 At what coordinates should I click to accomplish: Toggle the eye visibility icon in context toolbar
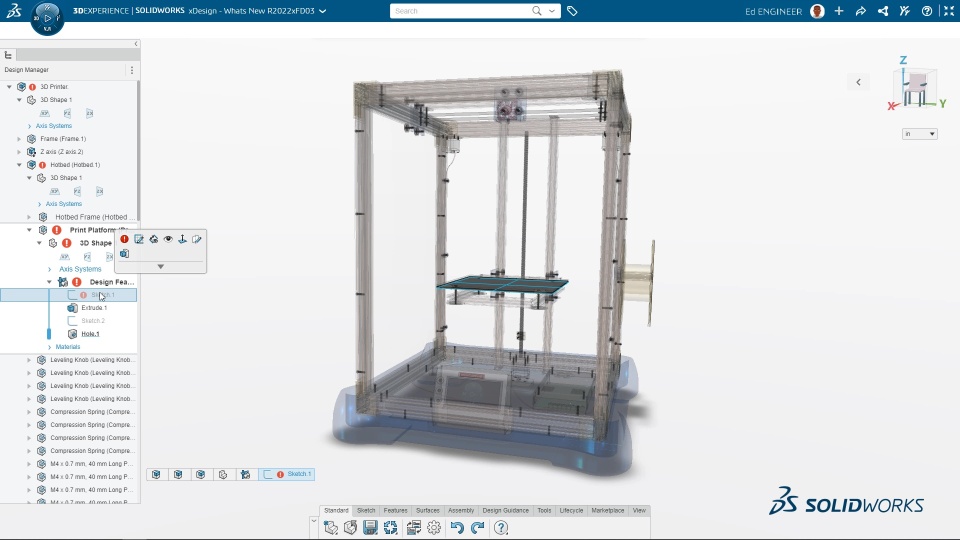point(168,239)
